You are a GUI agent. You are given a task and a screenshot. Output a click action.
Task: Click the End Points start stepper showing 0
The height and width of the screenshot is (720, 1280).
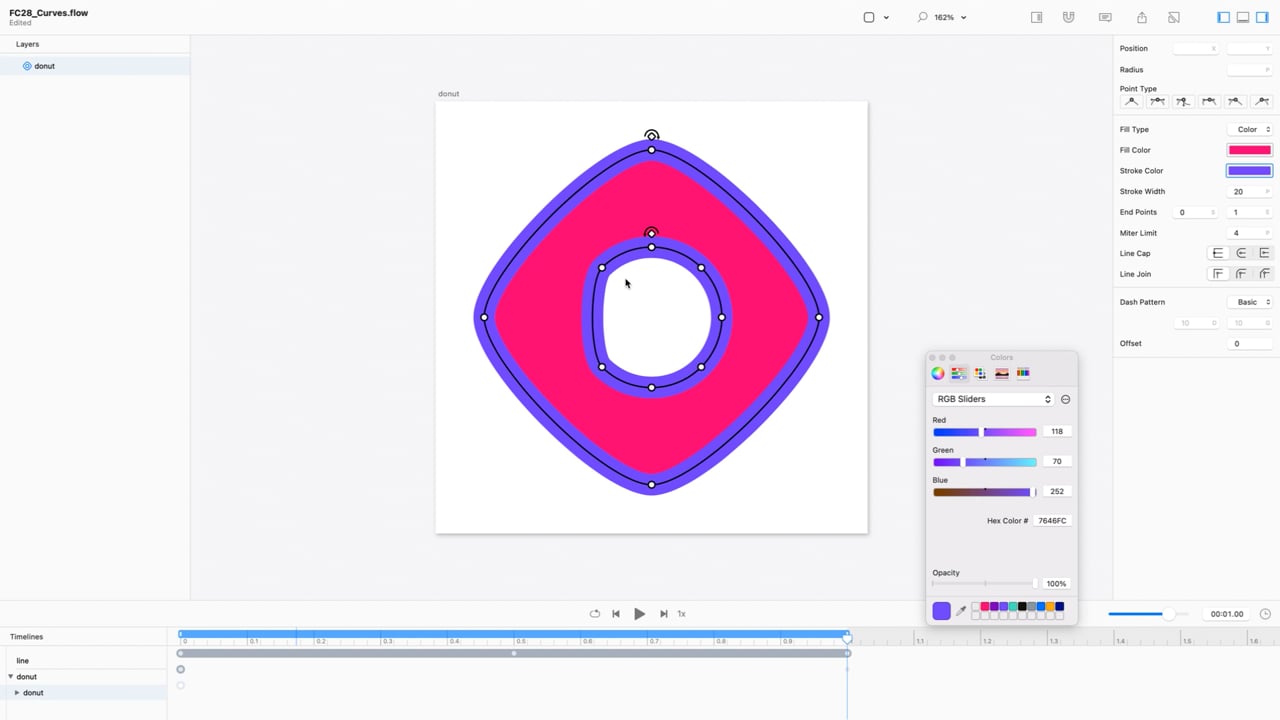[1196, 212]
